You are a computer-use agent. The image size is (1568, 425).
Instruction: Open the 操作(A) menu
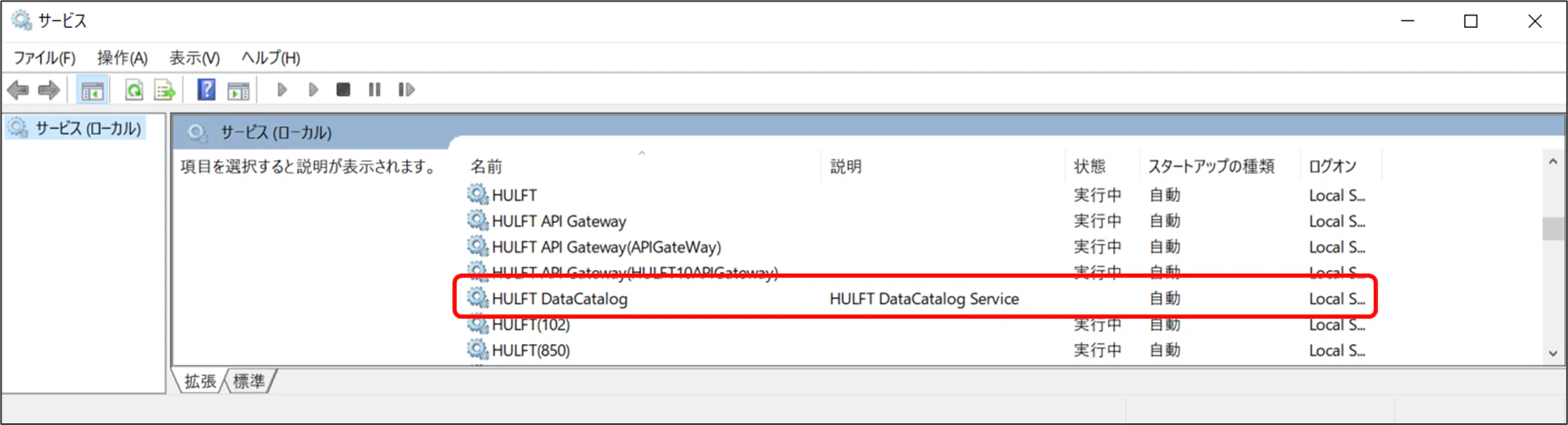pos(123,58)
